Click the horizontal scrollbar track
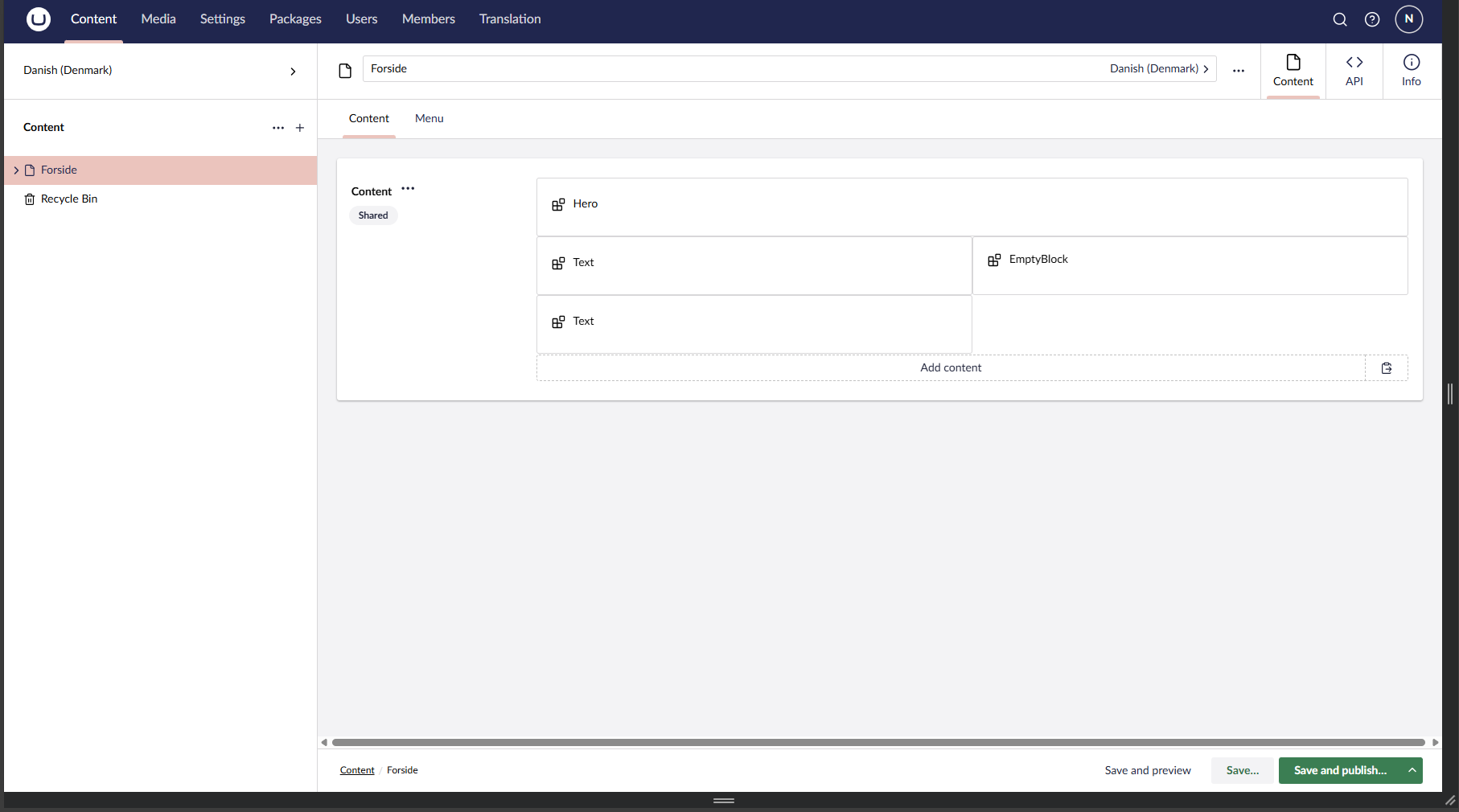Viewport: 1459px width, 812px height. (878, 742)
